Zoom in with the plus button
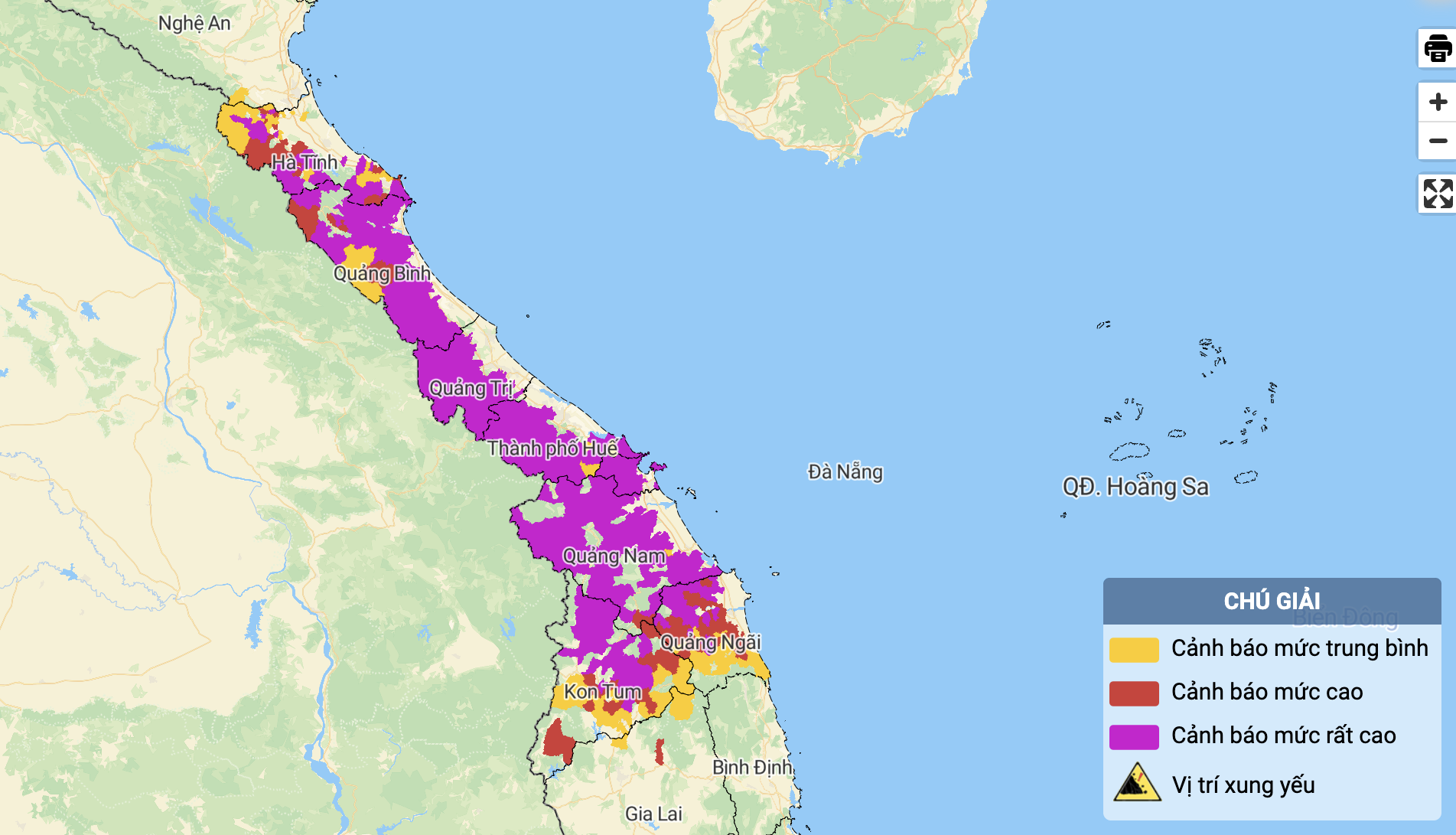 click(x=1438, y=102)
